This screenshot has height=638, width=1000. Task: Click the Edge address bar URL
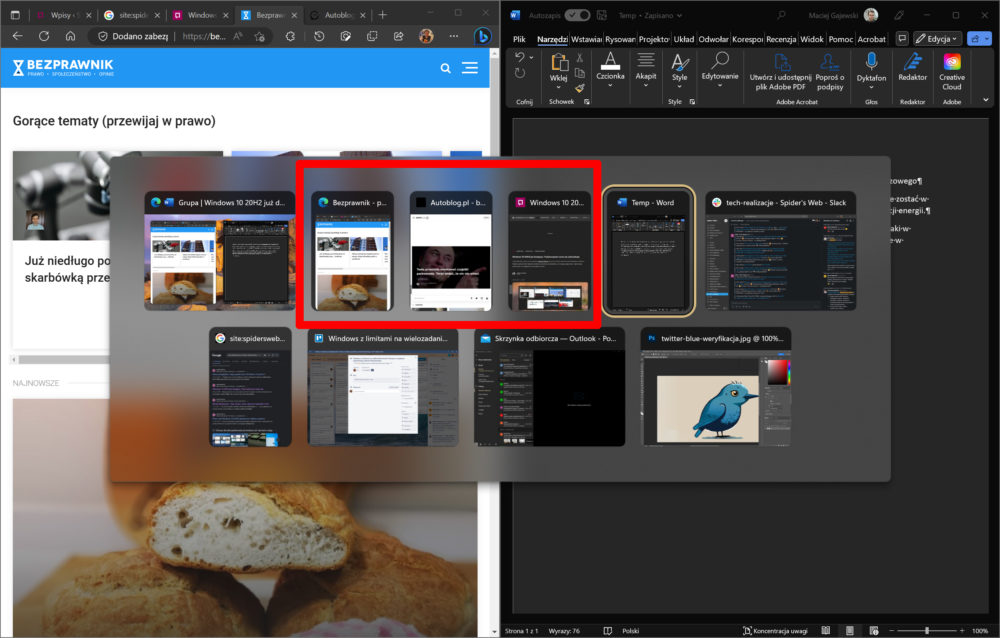(204, 36)
